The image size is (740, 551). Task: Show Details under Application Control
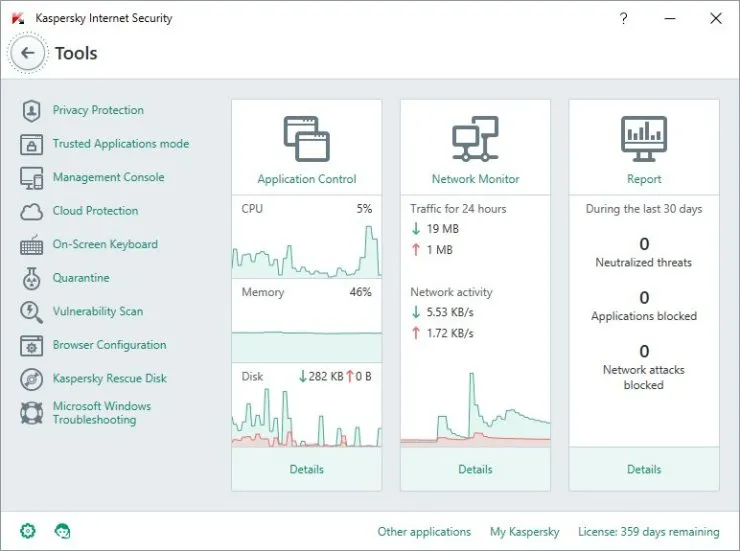tap(306, 469)
